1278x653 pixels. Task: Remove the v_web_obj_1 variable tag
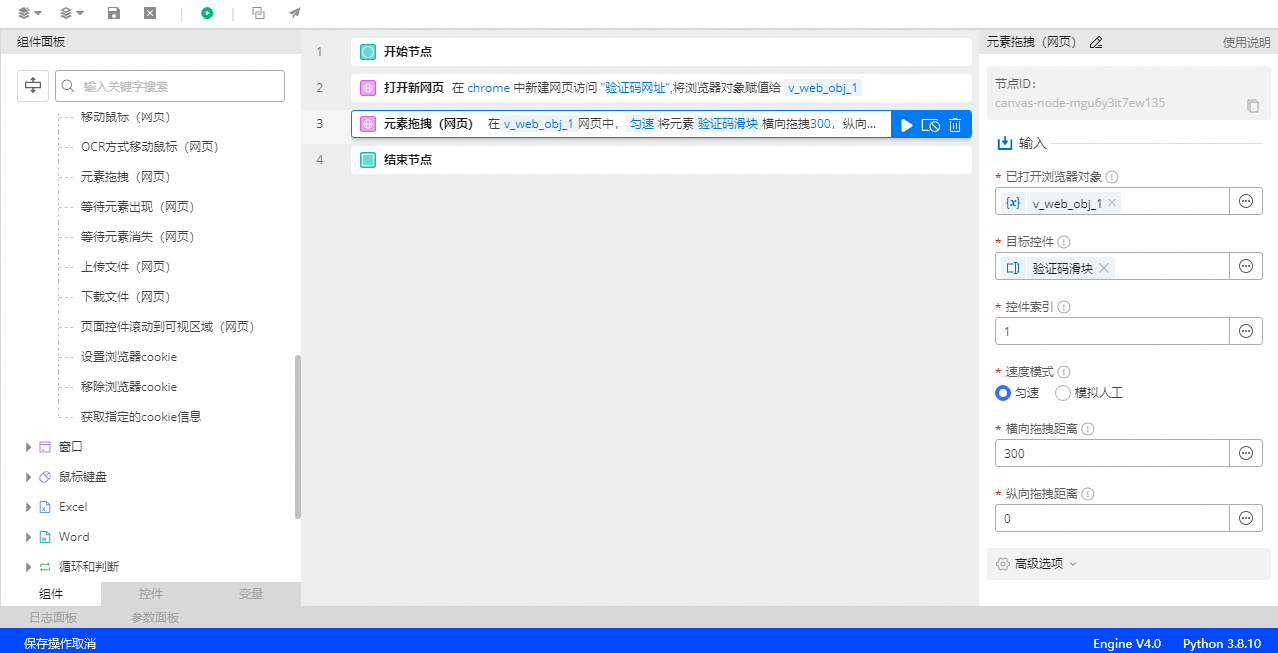1112,202
